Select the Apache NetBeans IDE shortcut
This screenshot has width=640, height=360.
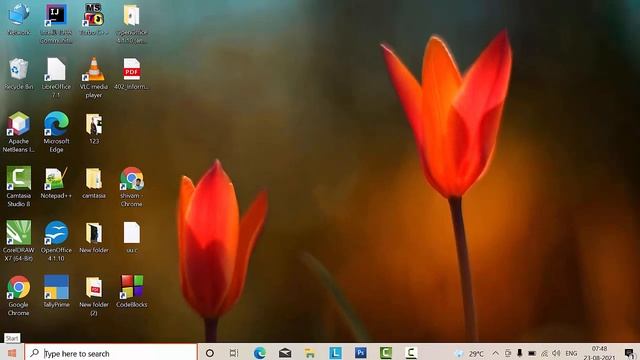coord(18,132)
